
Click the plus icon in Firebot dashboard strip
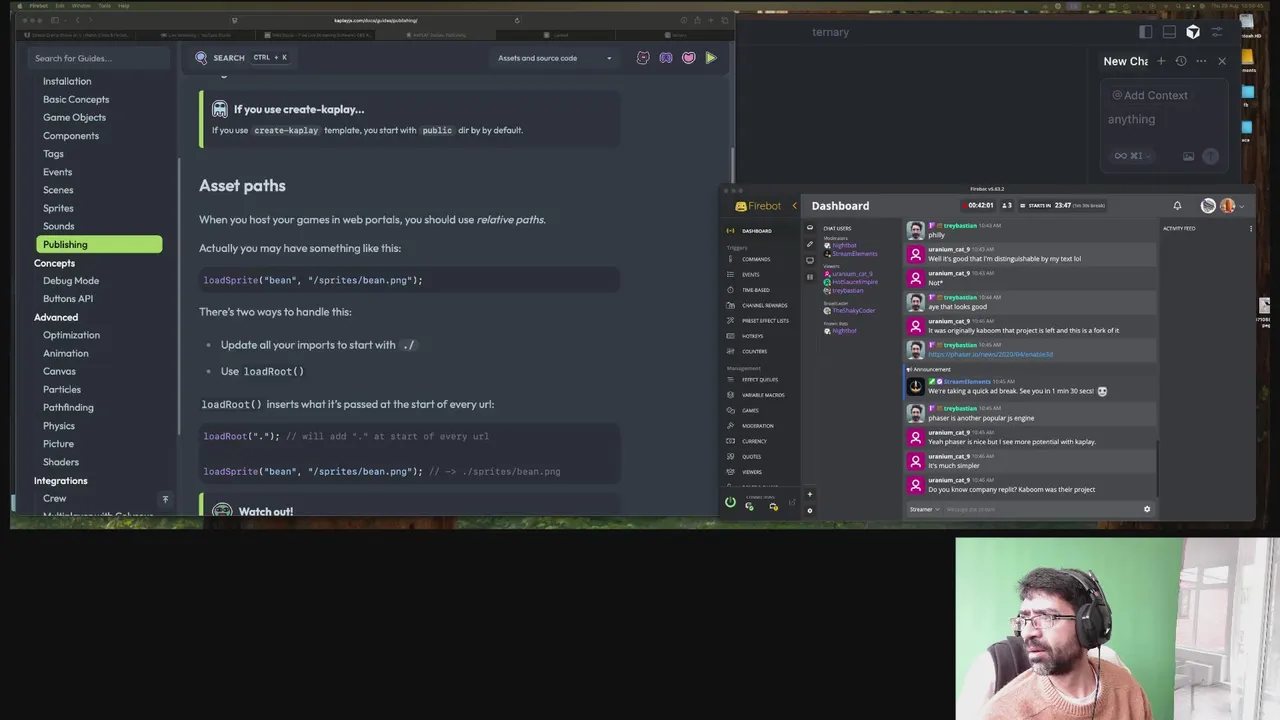click(x=810, y=494)
